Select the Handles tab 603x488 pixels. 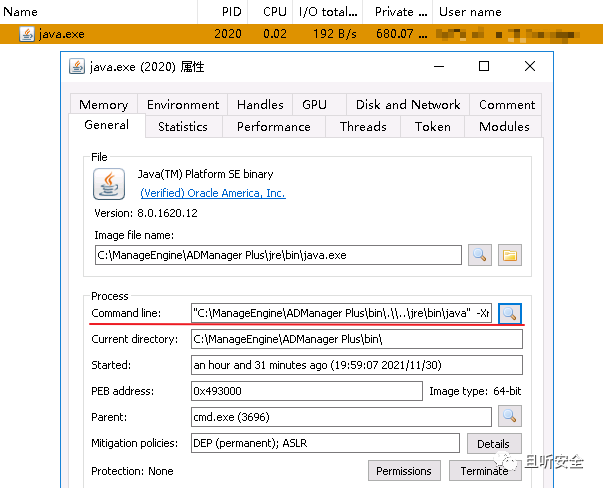pyautogui.click(x=260, y=105)
